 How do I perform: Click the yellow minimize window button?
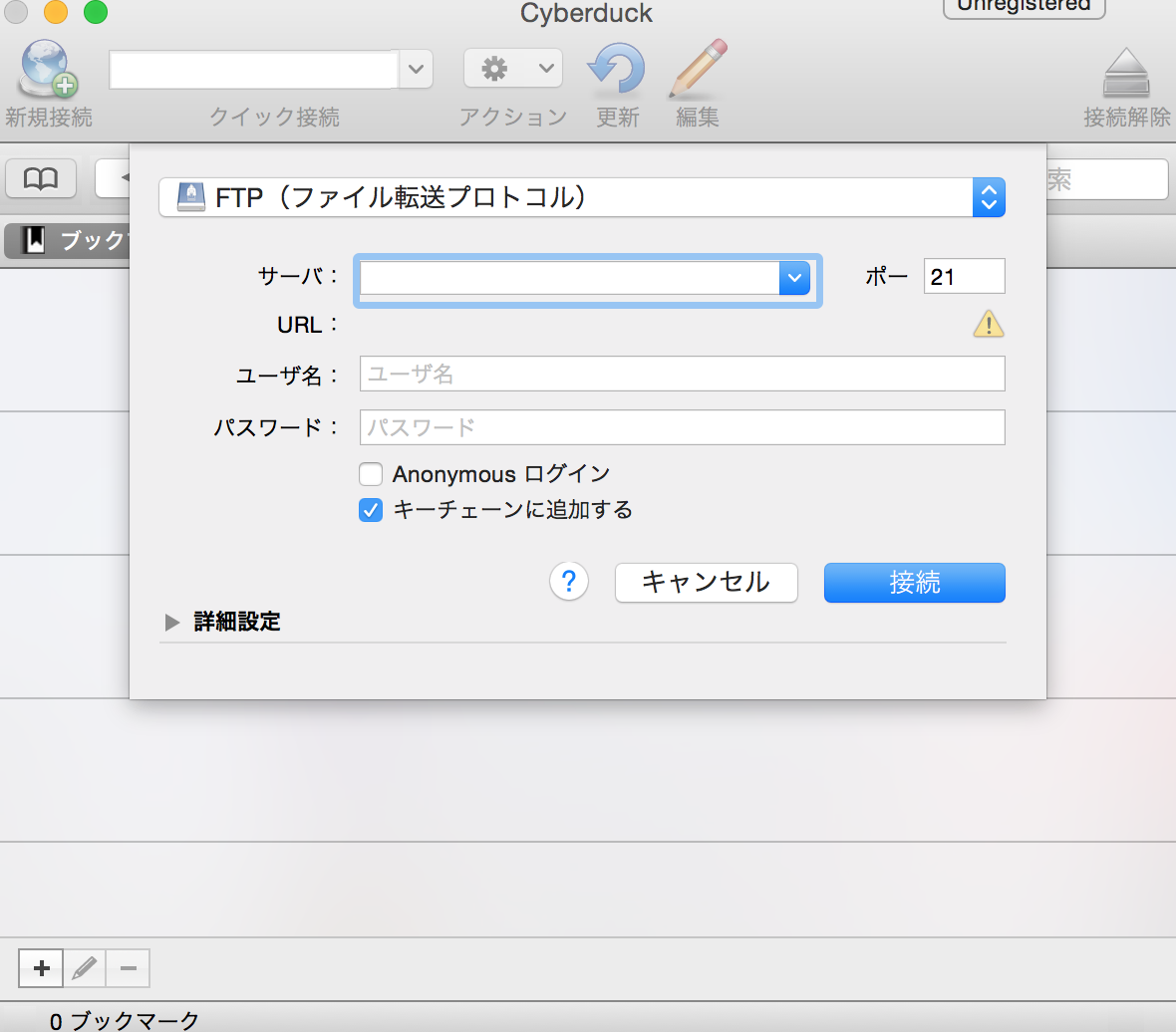(56, 11)
